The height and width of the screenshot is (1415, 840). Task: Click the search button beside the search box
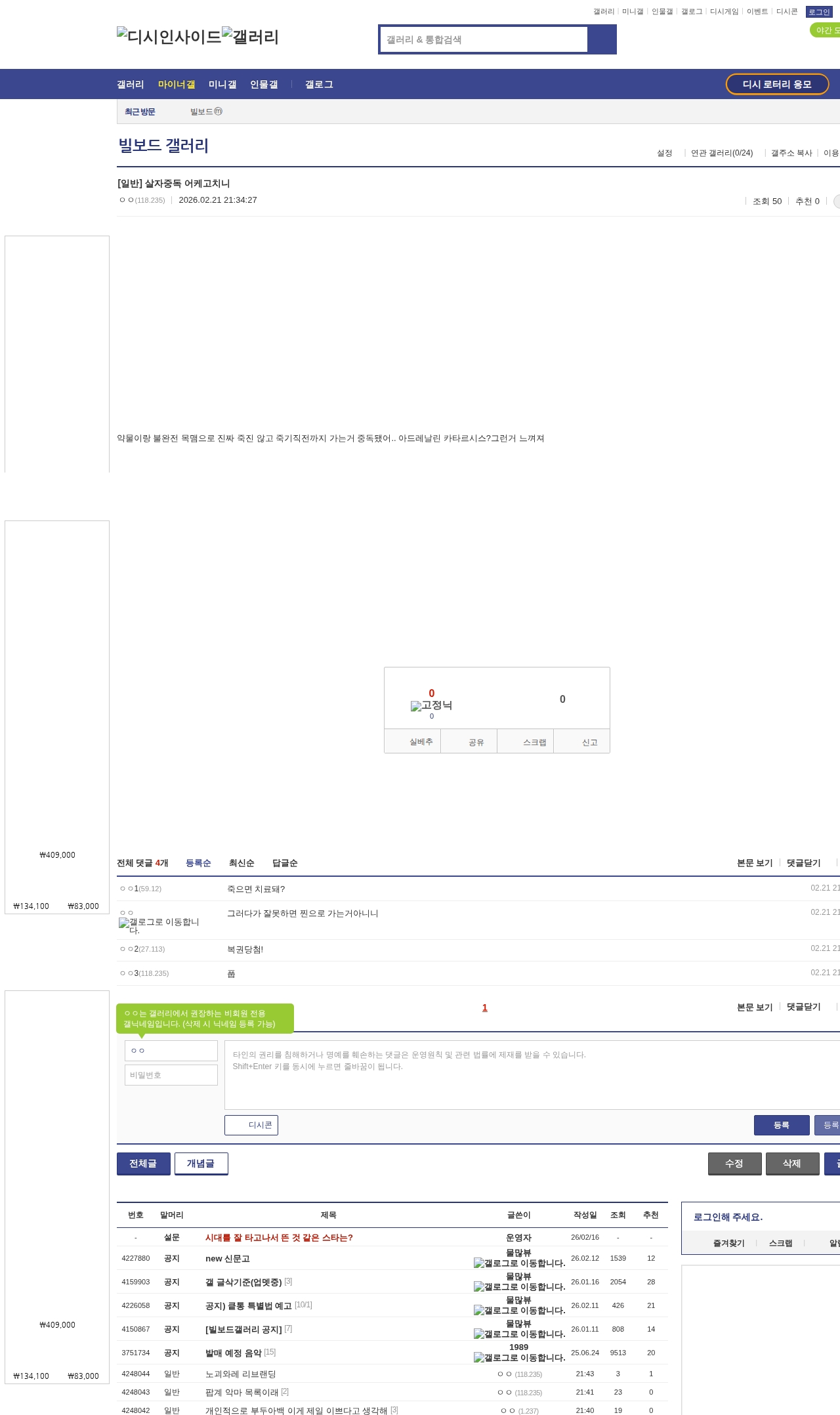602,39
